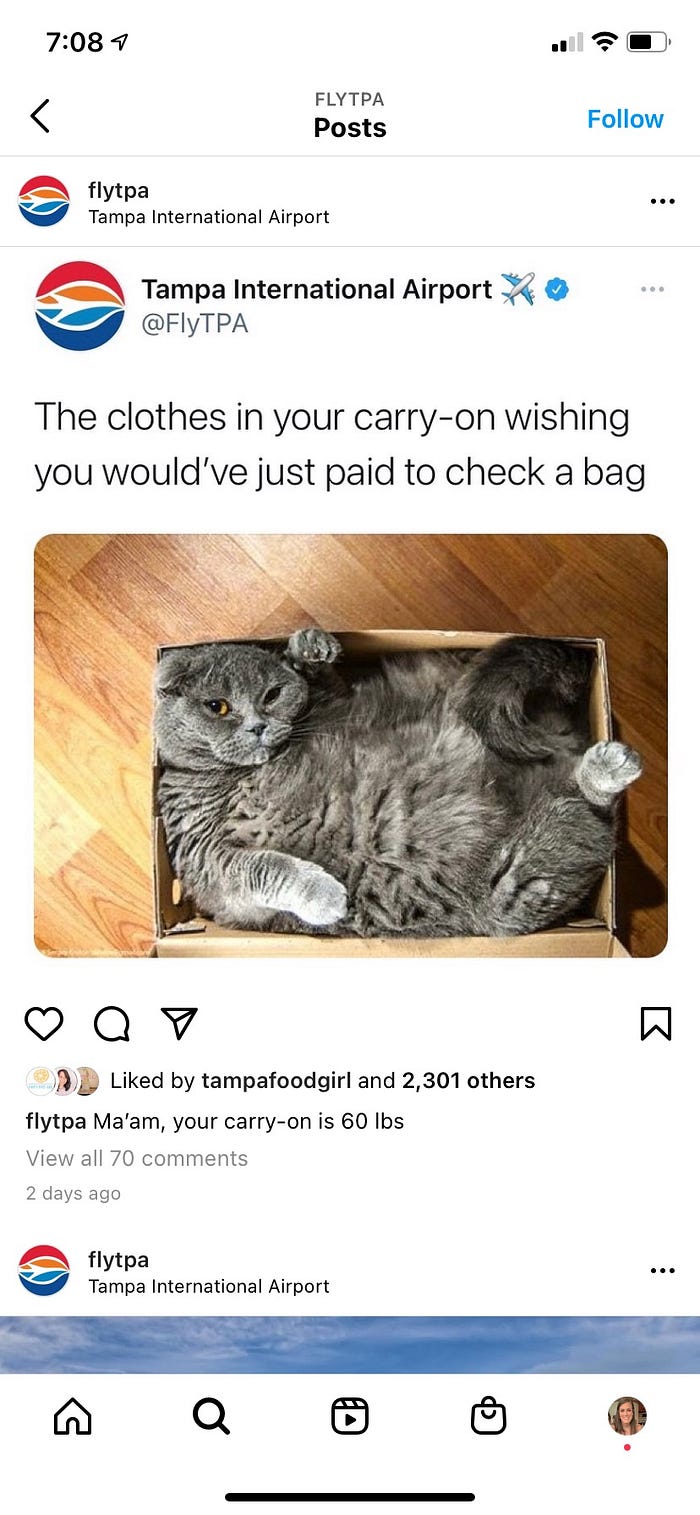Open options menu for first flytpa post
Image resolution: width=700 pixels, height=1515 pixels.
[x=662, y=201]
